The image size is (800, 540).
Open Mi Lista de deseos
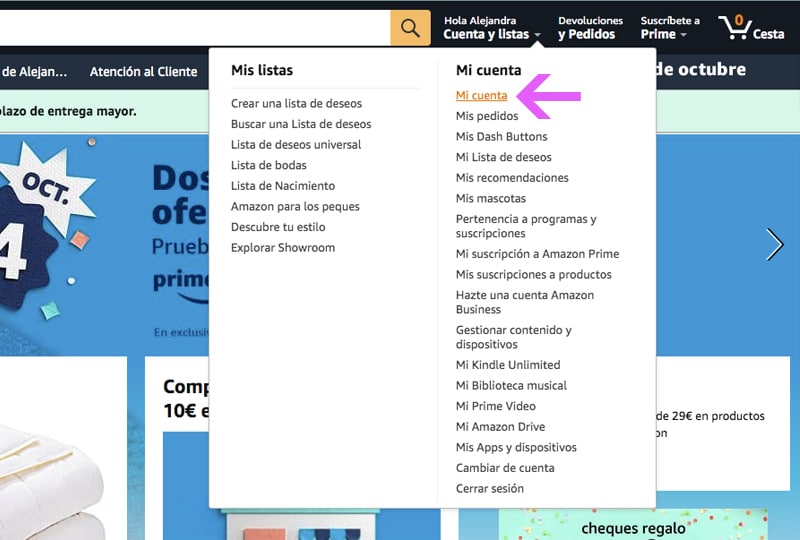(x=504, y=157)
